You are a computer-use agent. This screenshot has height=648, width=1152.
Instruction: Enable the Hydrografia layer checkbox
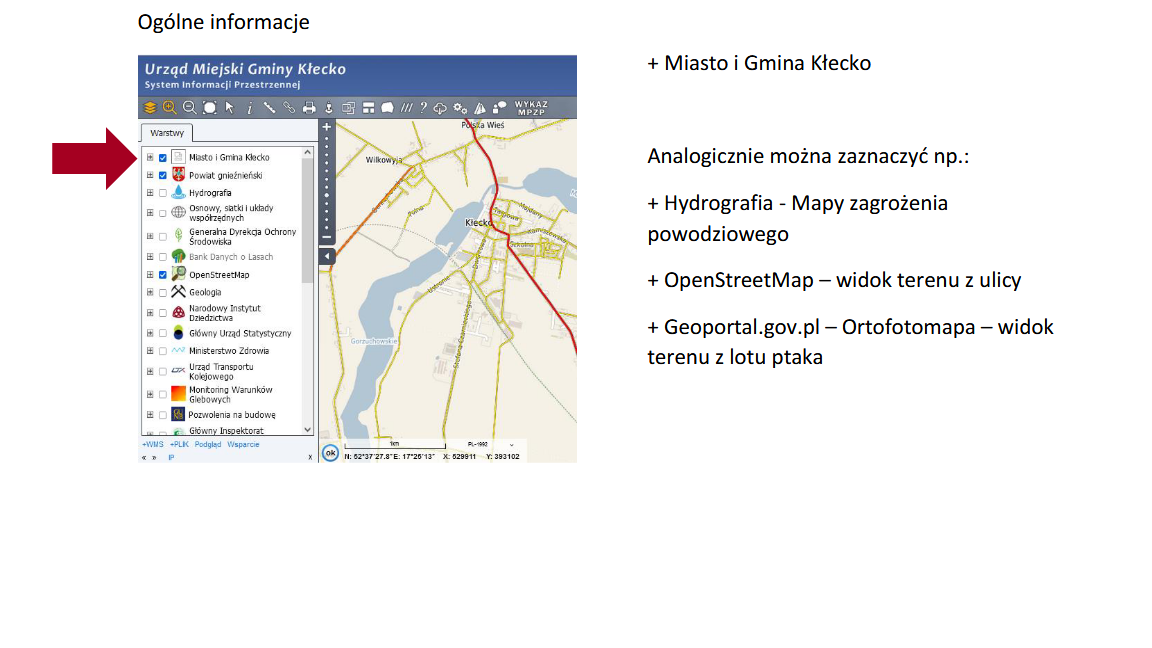(163, 192)
